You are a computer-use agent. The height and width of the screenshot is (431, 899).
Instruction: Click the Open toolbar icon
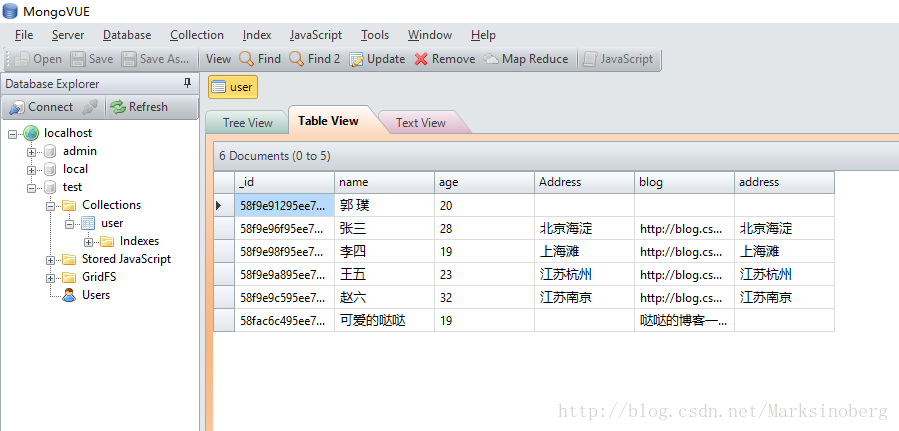click(22, 59)
